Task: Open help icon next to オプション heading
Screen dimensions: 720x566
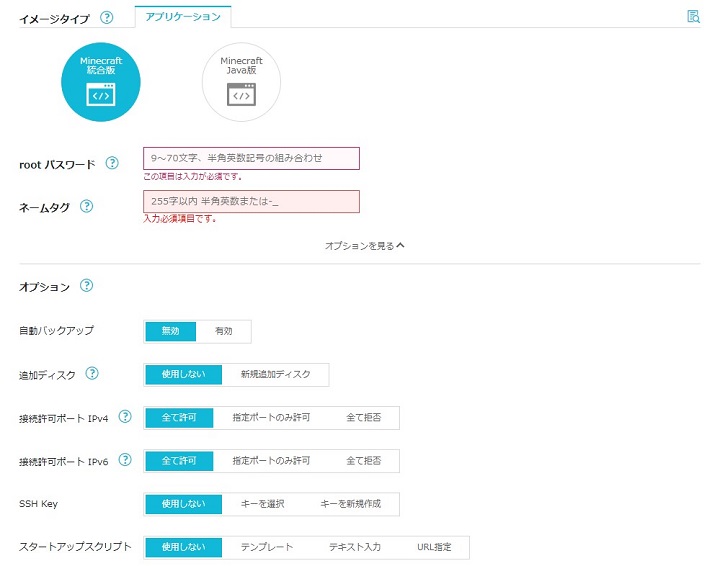Action: [86, 286]
